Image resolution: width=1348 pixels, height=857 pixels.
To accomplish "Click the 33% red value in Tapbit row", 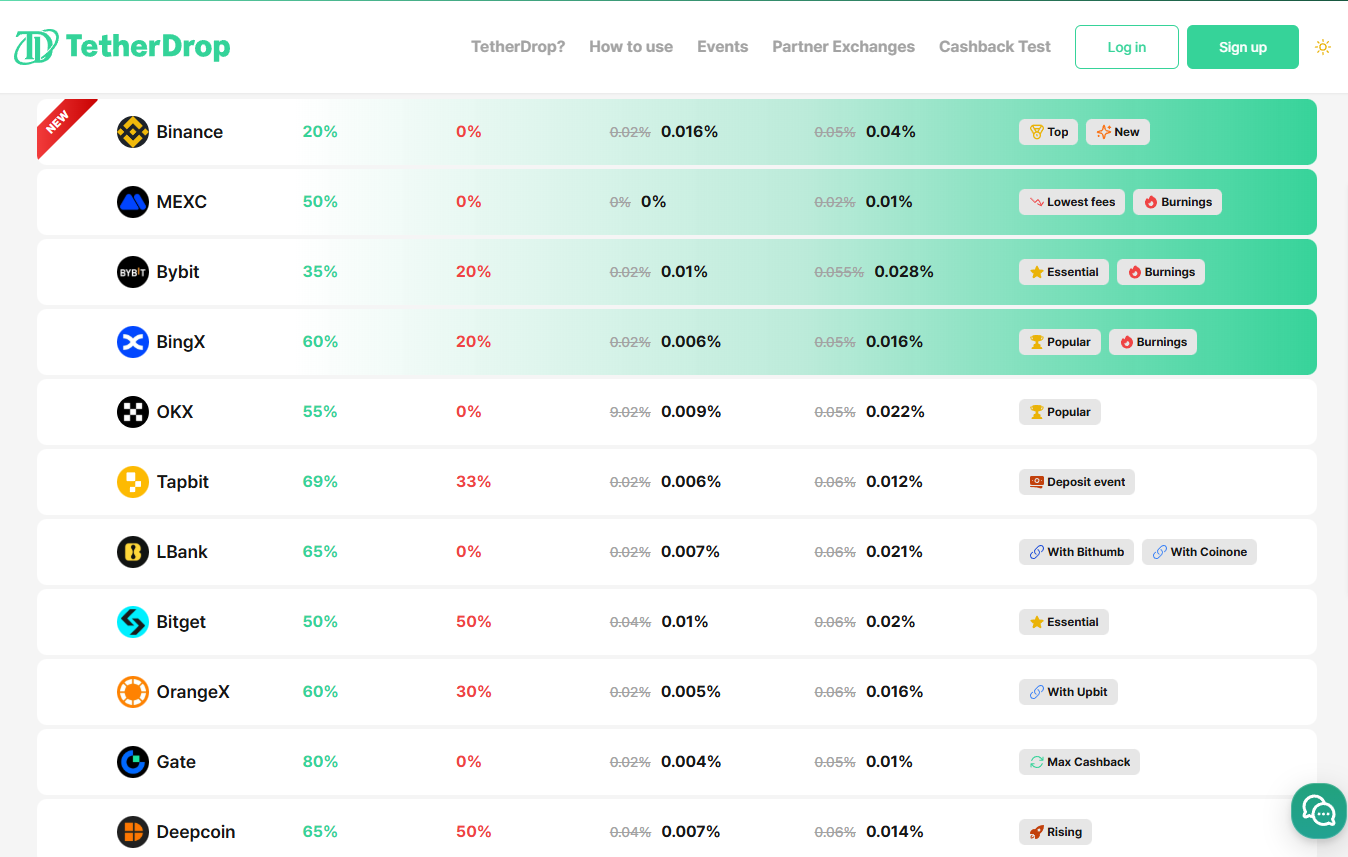I will (x=473, y=482).
